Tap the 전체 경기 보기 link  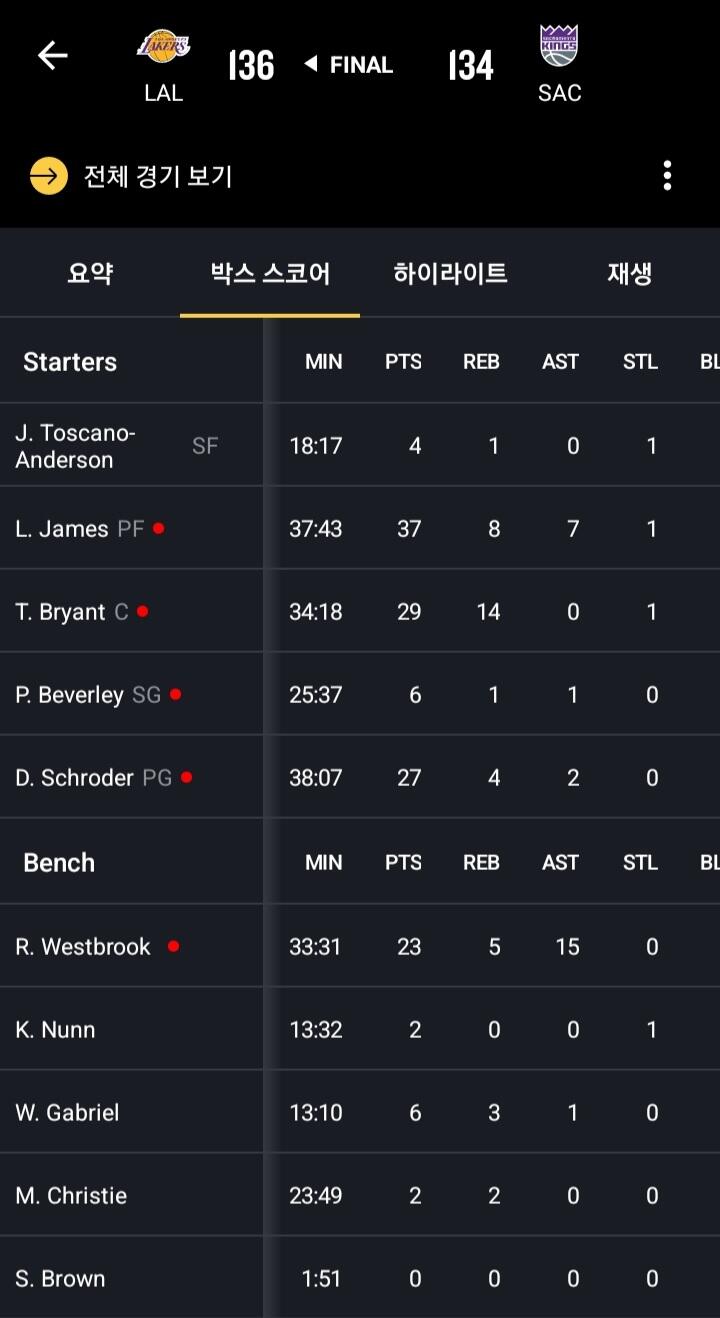click(158, 176)
